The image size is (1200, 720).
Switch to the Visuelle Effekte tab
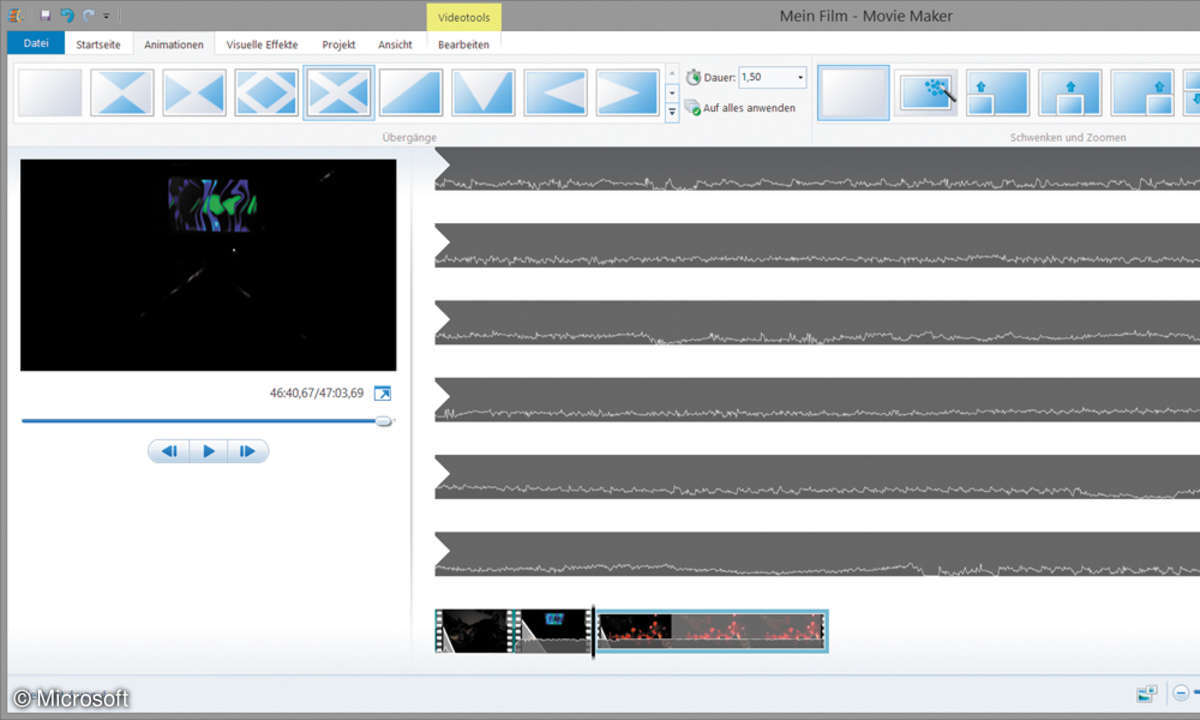[x=262, y=44]
